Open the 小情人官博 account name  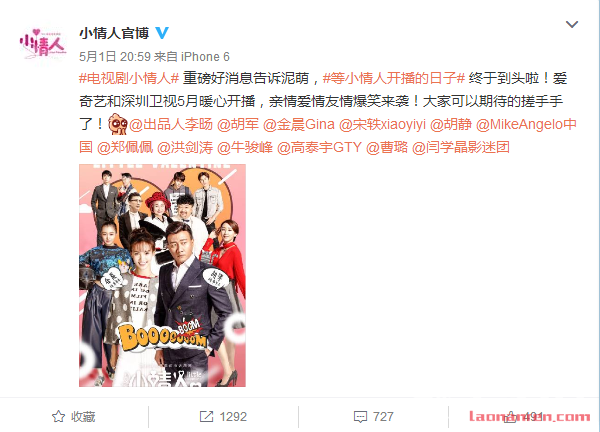114,33
